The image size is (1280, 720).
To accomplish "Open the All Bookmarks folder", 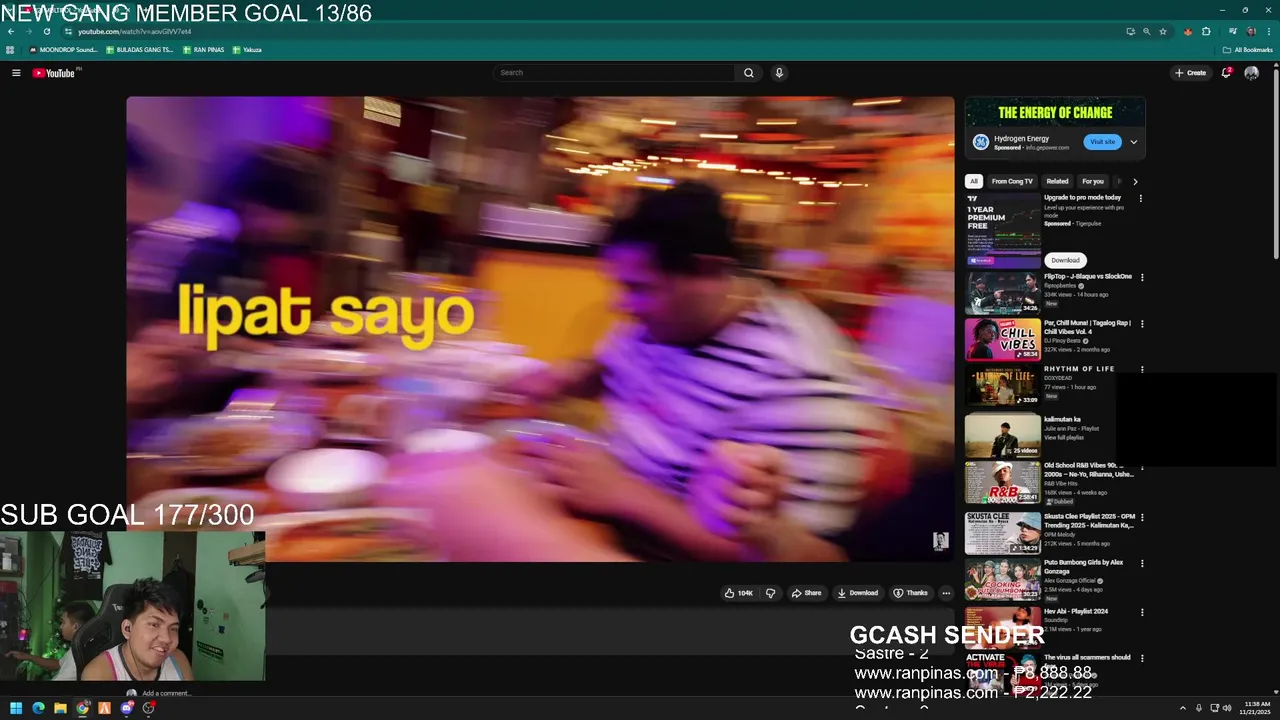I will [1247, 50].
